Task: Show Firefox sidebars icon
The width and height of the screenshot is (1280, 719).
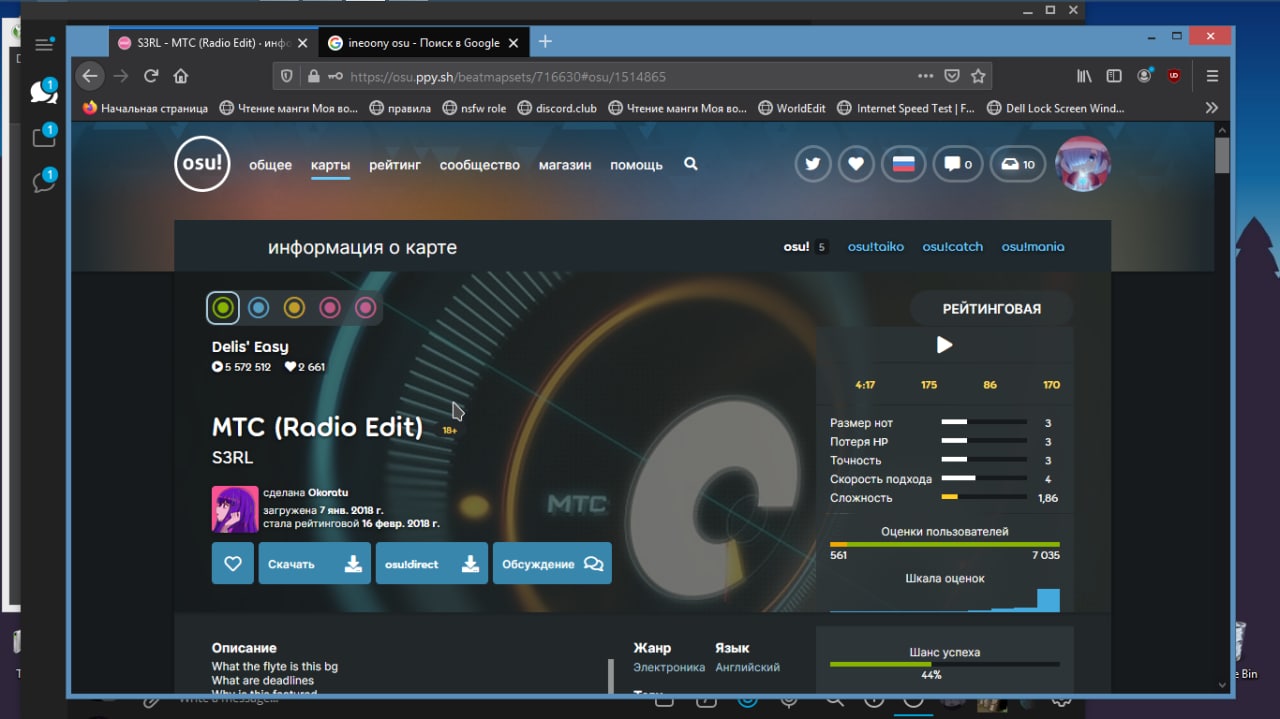Action: tap(1113, 76)
